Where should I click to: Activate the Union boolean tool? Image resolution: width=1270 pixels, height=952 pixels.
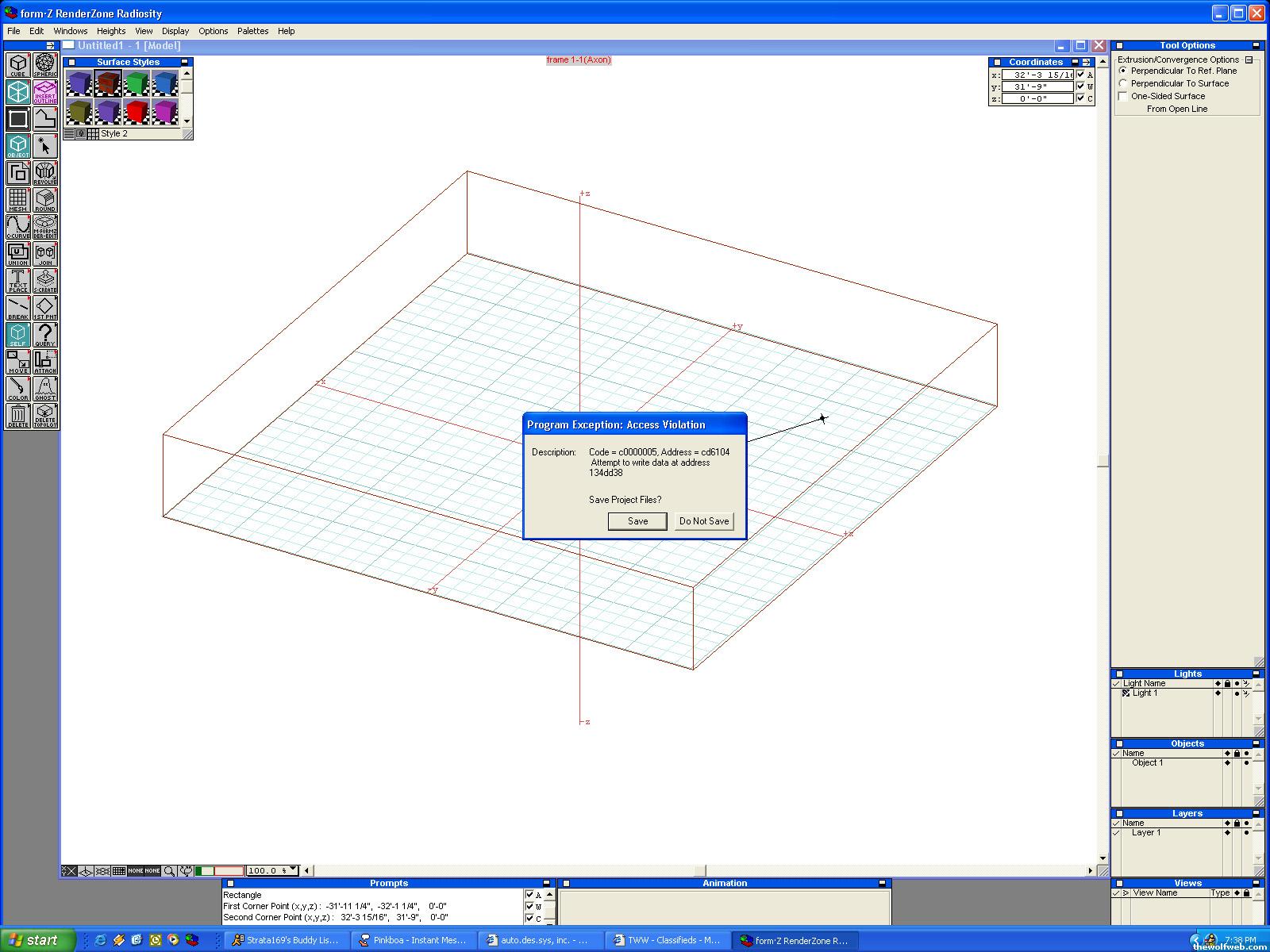pyautogui.click(x=17, y=254)
